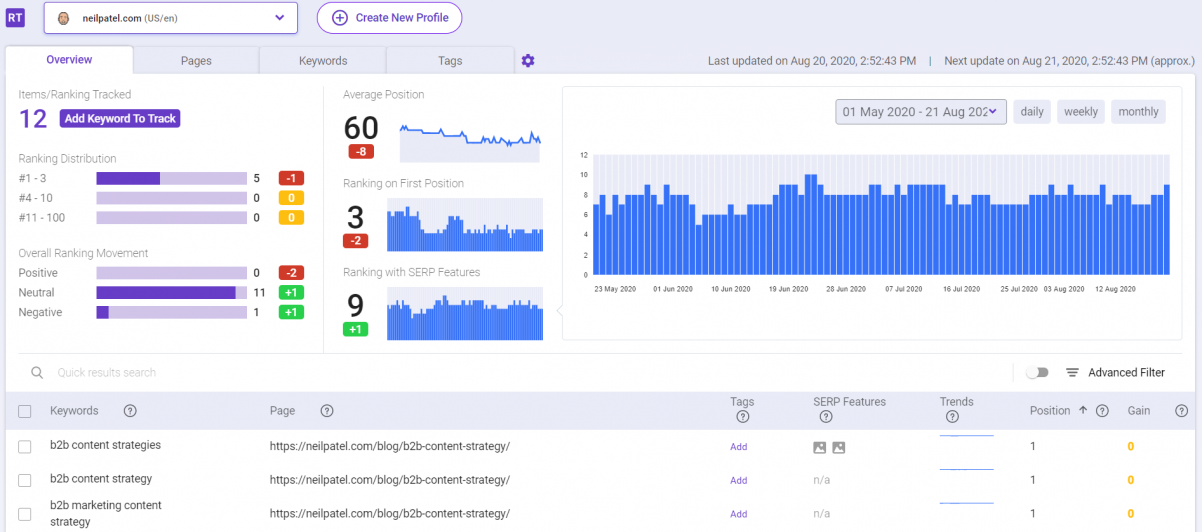Click the Advanced Filter lines icon
Screen dimensions: 1202x532
[x=1072, y=372]
